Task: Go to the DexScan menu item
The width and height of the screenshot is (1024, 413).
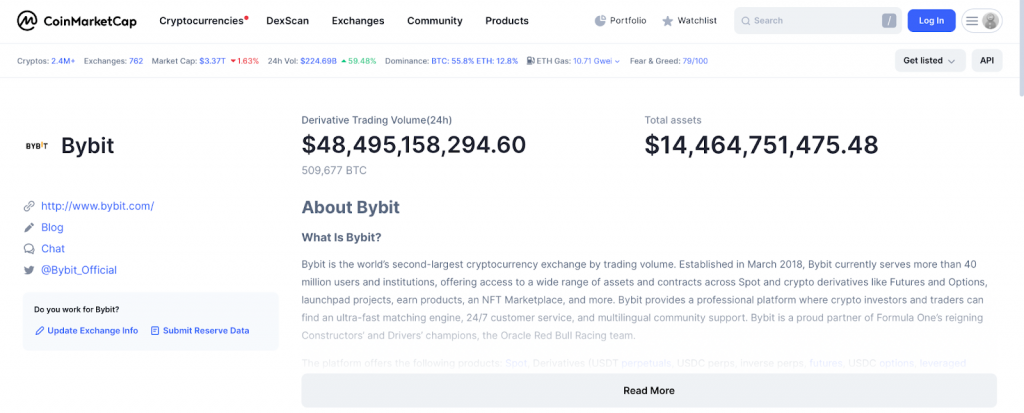Action: (x=287, y=20)
